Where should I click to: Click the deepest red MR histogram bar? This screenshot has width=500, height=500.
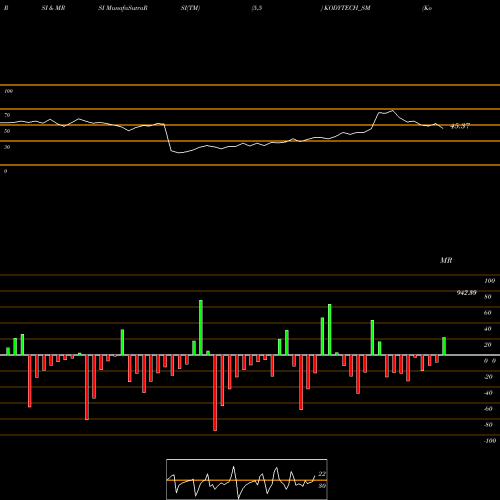[x=215, y=393]
